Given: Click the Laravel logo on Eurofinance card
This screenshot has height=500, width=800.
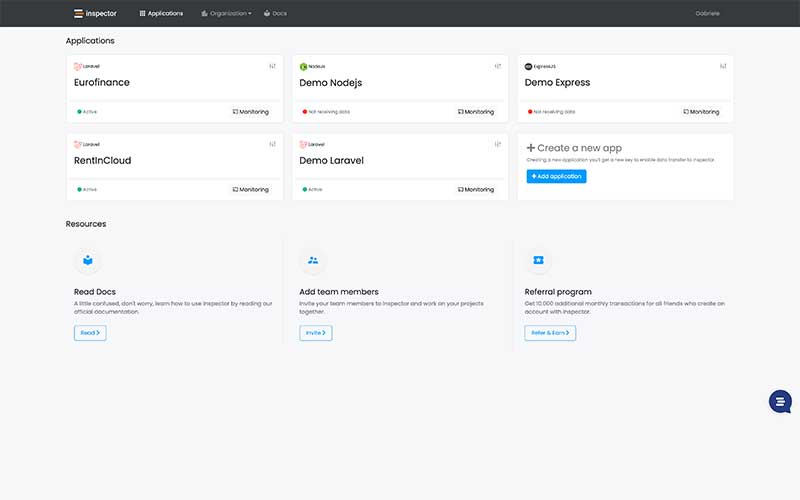Looking at the screenshot, I should coord(87,66).
